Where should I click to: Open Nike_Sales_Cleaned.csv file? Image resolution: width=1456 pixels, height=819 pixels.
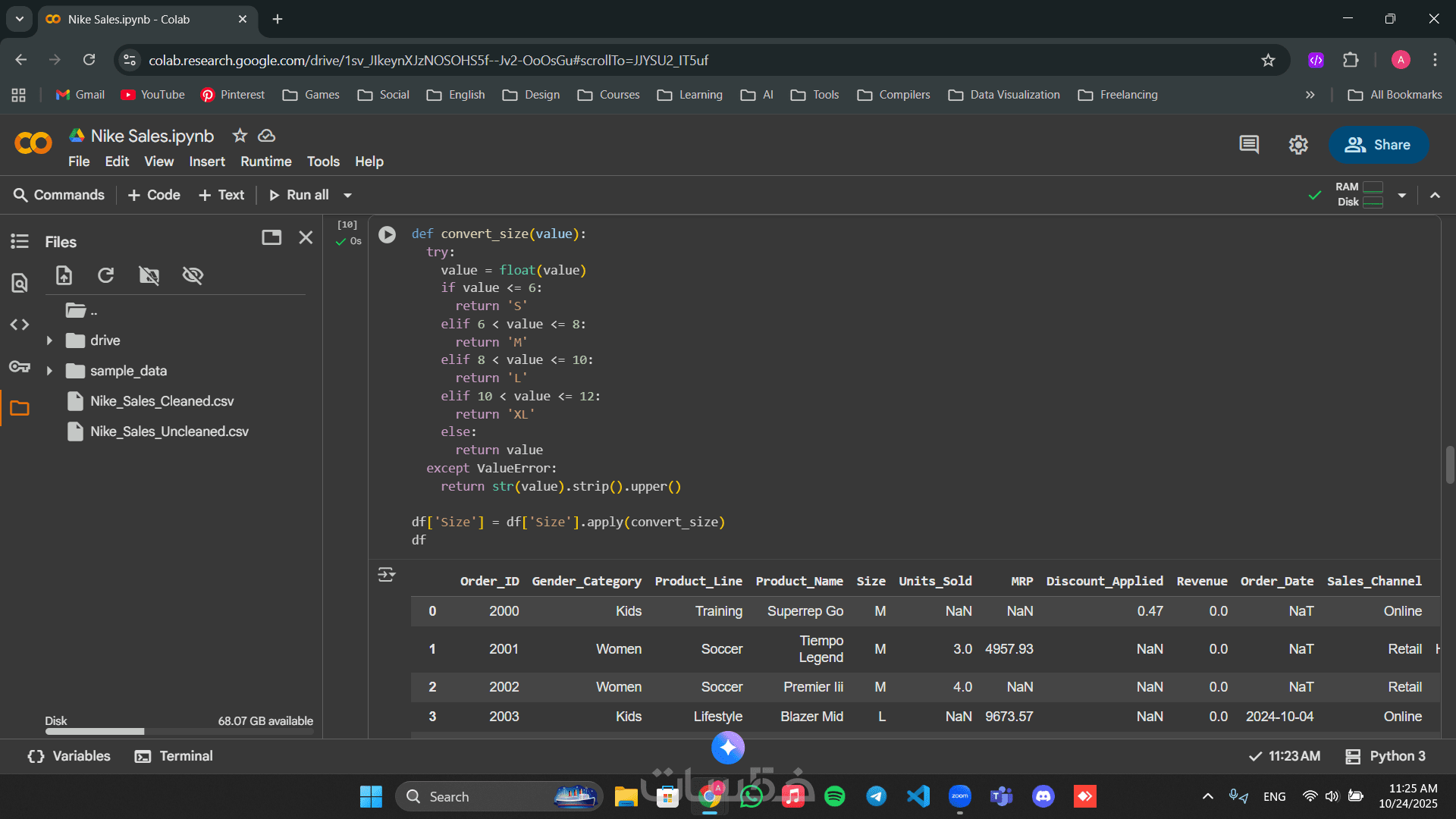(162, 401)
